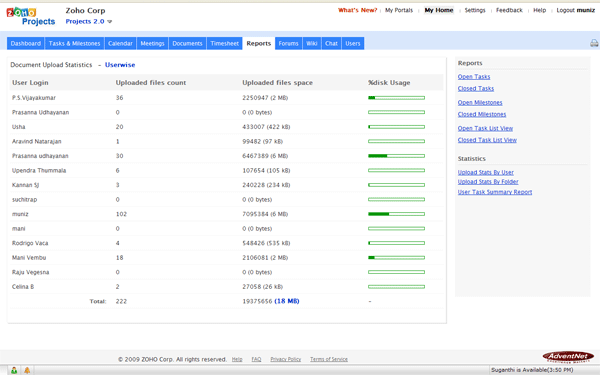Open the Open Tasks report

474,77
